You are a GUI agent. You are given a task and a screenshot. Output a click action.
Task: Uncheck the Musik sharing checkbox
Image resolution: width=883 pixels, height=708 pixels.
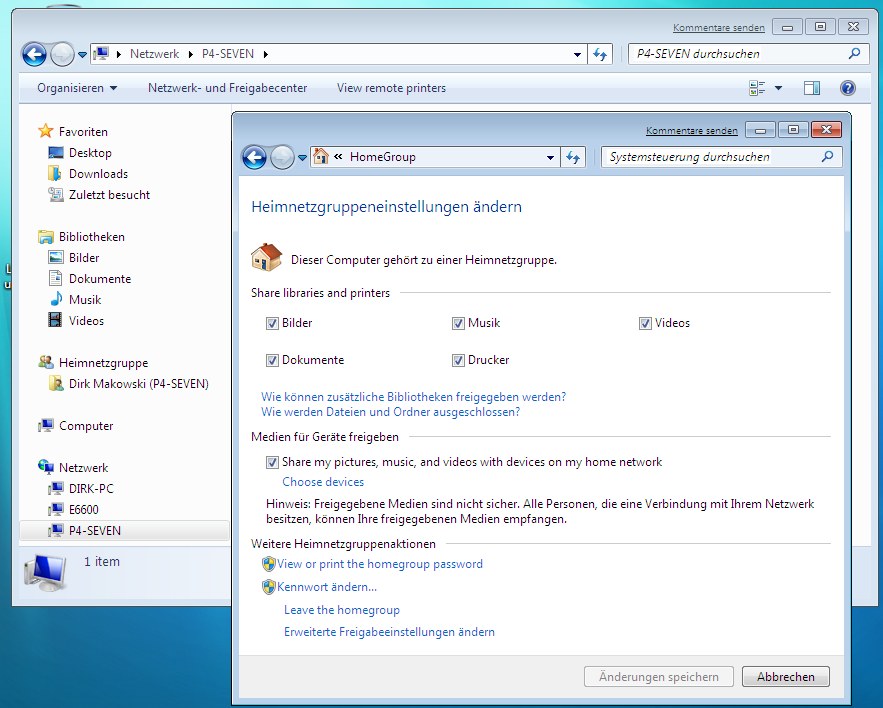click(x=458, y=323)
